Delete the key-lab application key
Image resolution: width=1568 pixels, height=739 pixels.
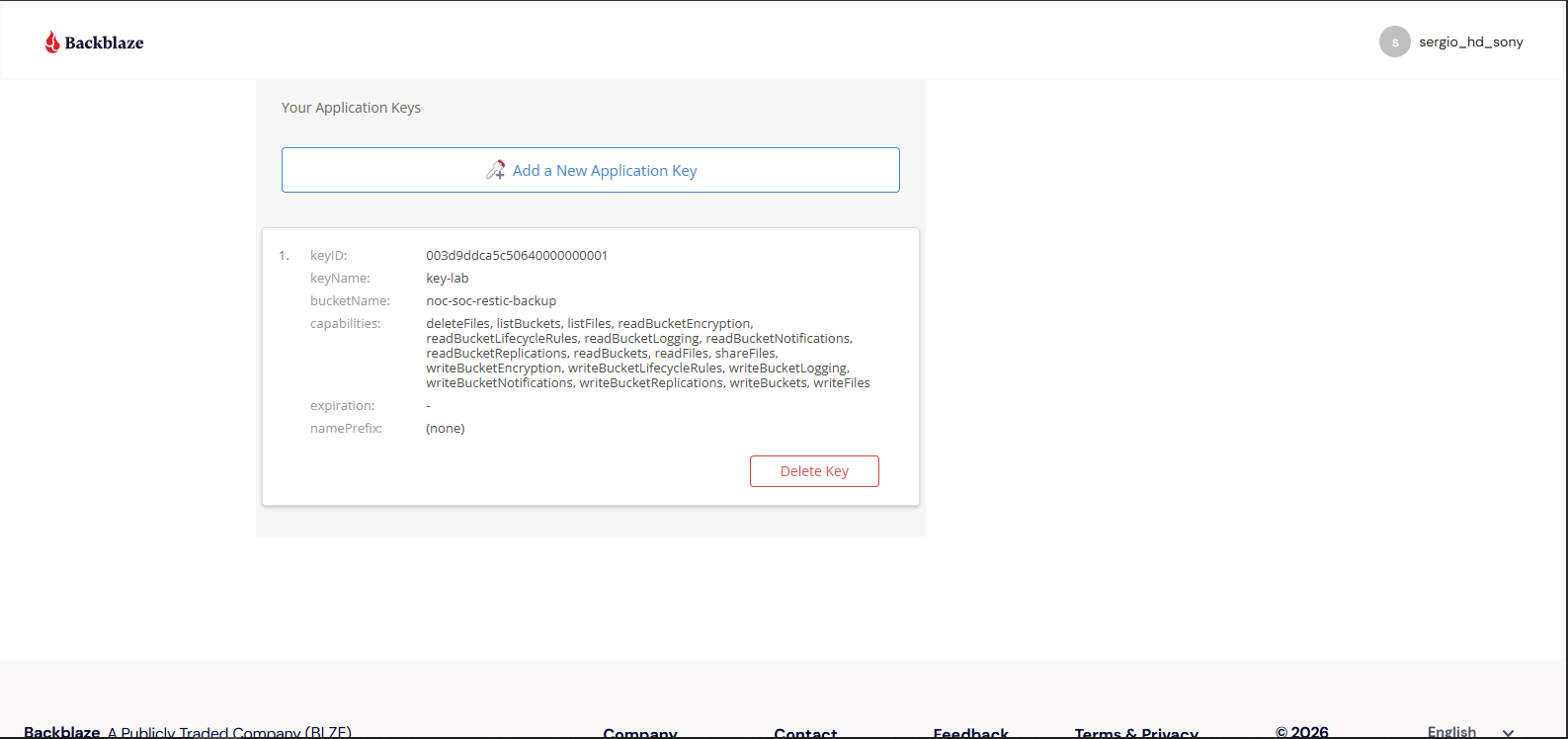tap(814, 471)
